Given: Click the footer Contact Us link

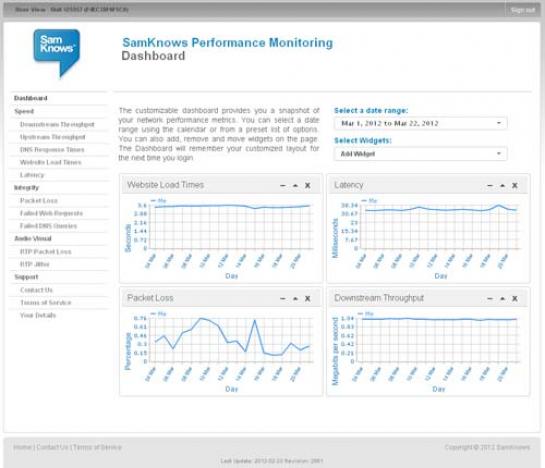Looking at the screenshot, I should tap(52, 447).
